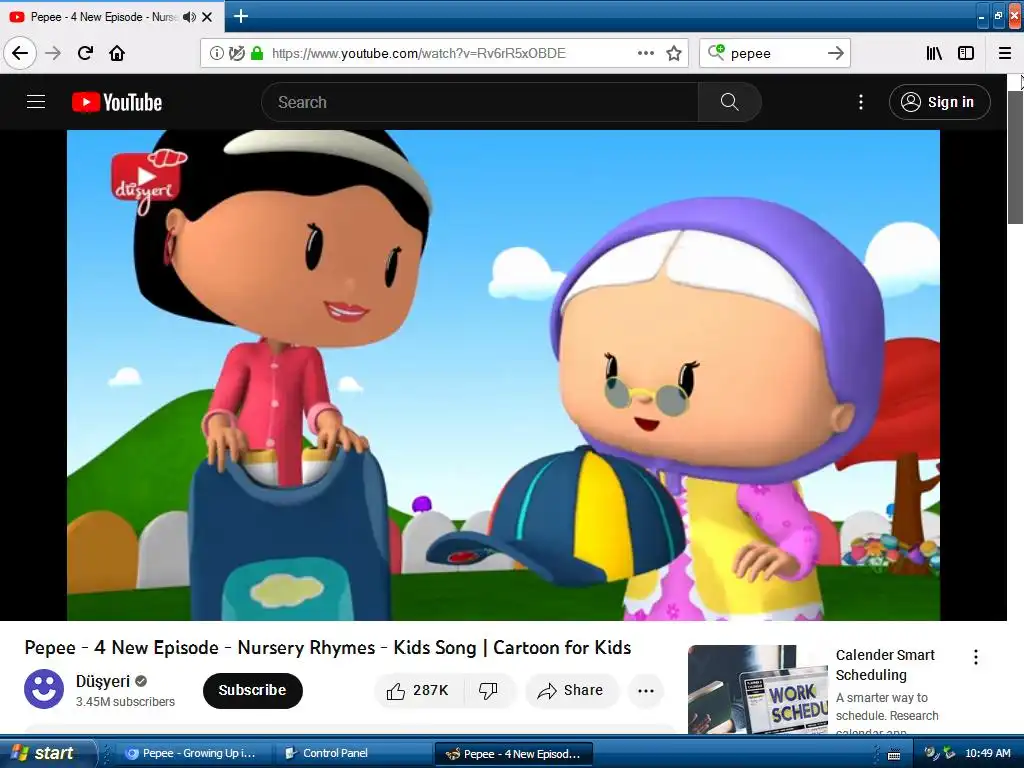Bookmark this page with the star icon

[674, 53]
